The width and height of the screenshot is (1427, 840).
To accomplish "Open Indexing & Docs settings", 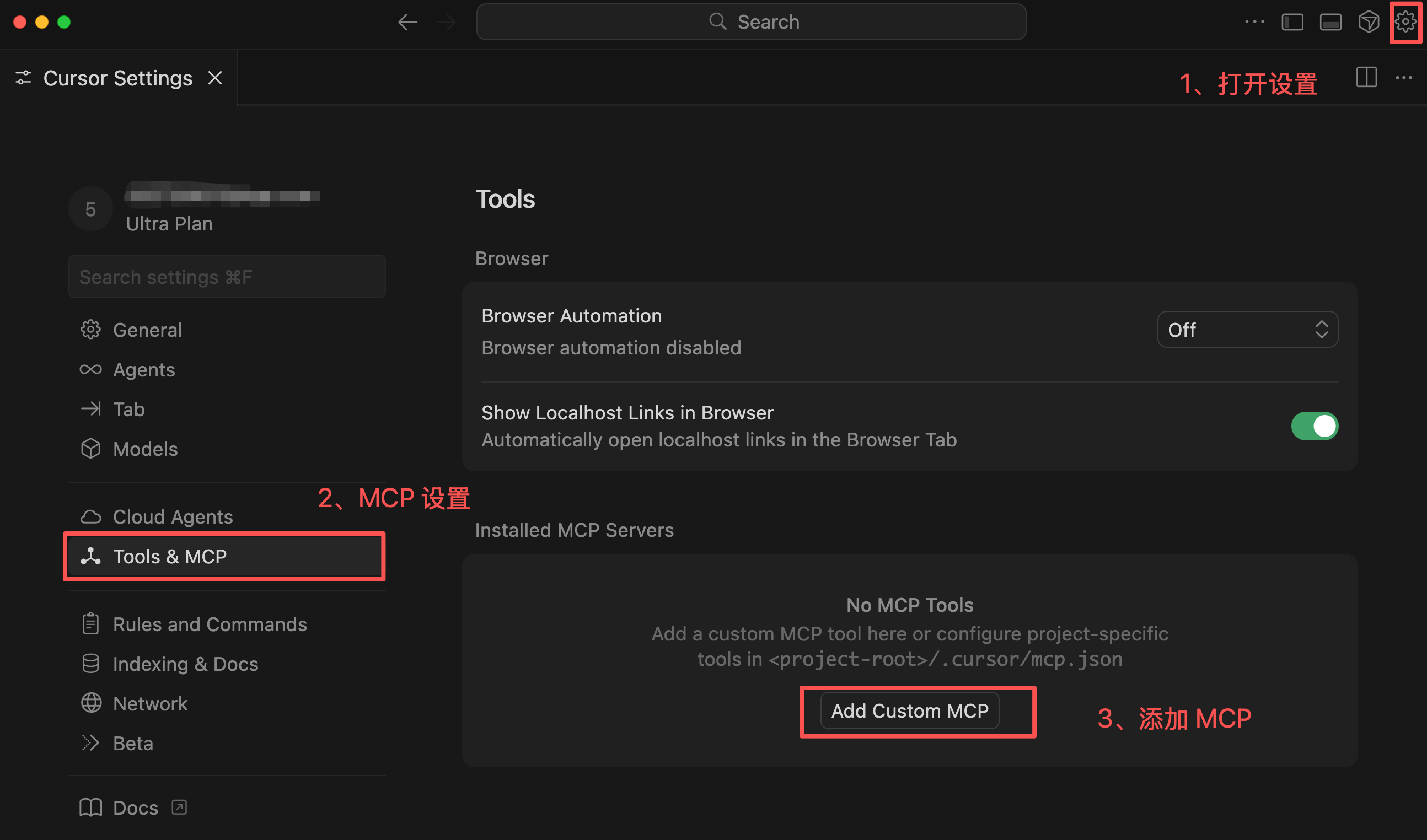I will pos(185,664).
